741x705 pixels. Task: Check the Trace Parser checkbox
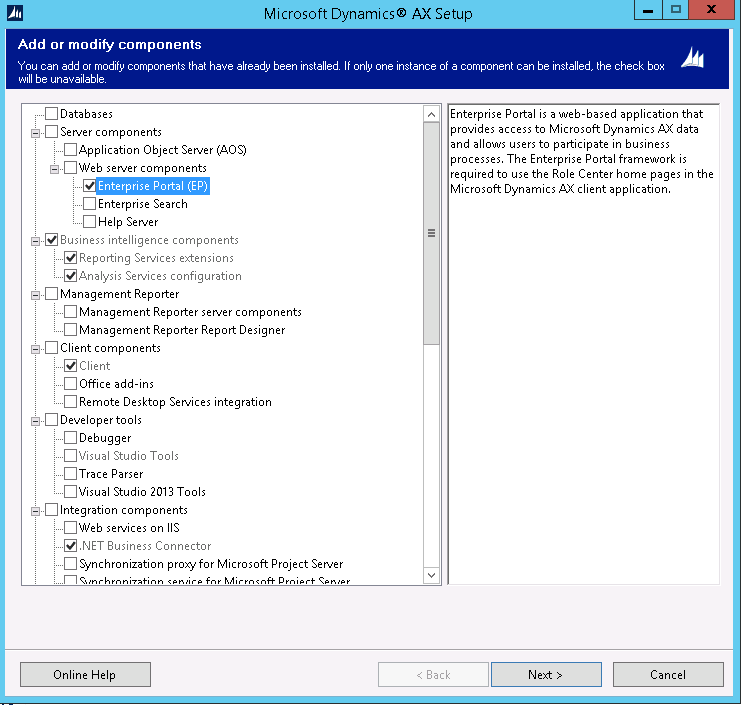point(70,473)
